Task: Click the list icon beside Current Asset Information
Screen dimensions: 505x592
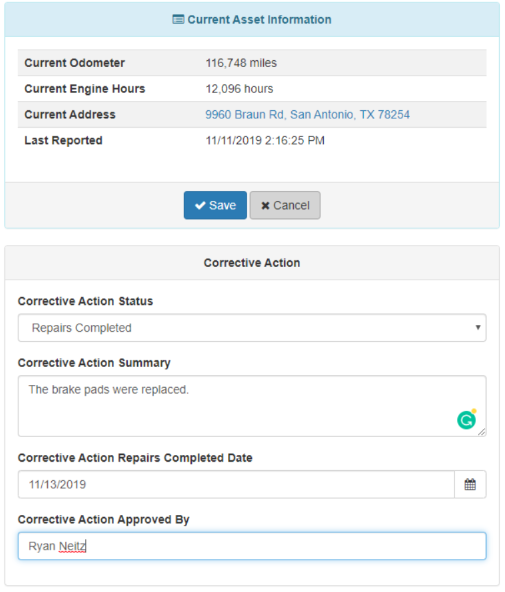Action: [x=178, y=19]
